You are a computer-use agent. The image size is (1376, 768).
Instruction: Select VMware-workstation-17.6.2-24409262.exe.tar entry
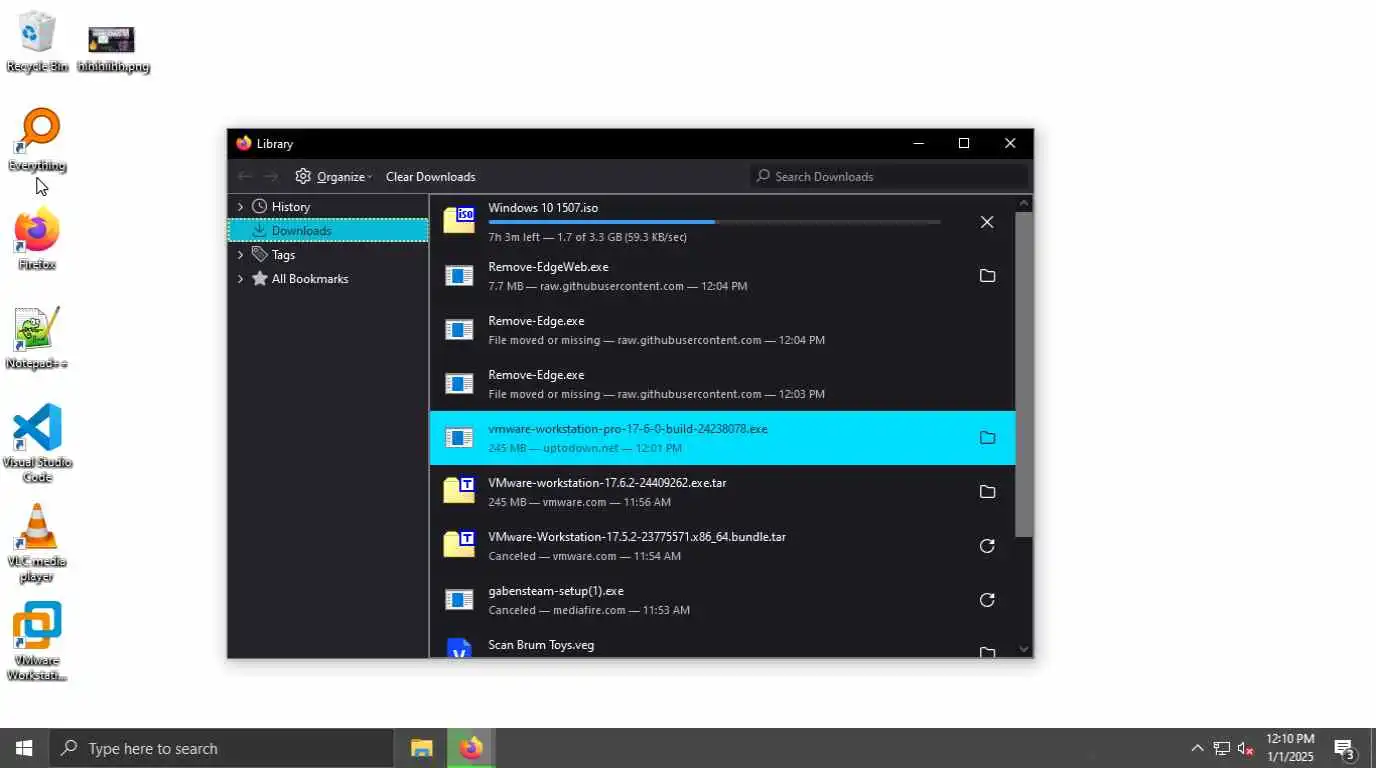point(722,492)
